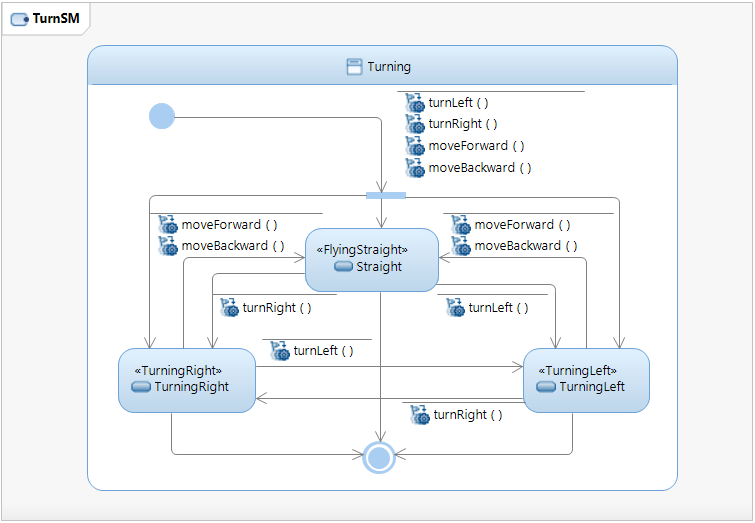Click the right-side moveBackward ( ) trigger icon
755x523 pixels.
[x=461, y=246]
